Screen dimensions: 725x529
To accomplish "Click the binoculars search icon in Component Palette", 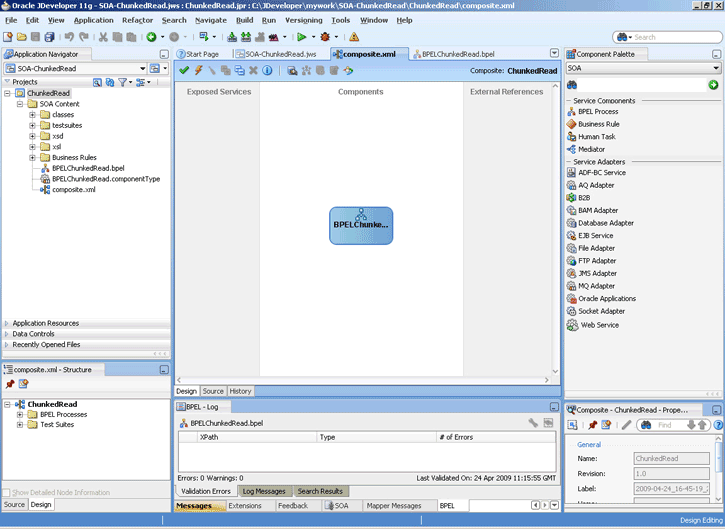I will (x=572, y=85).
